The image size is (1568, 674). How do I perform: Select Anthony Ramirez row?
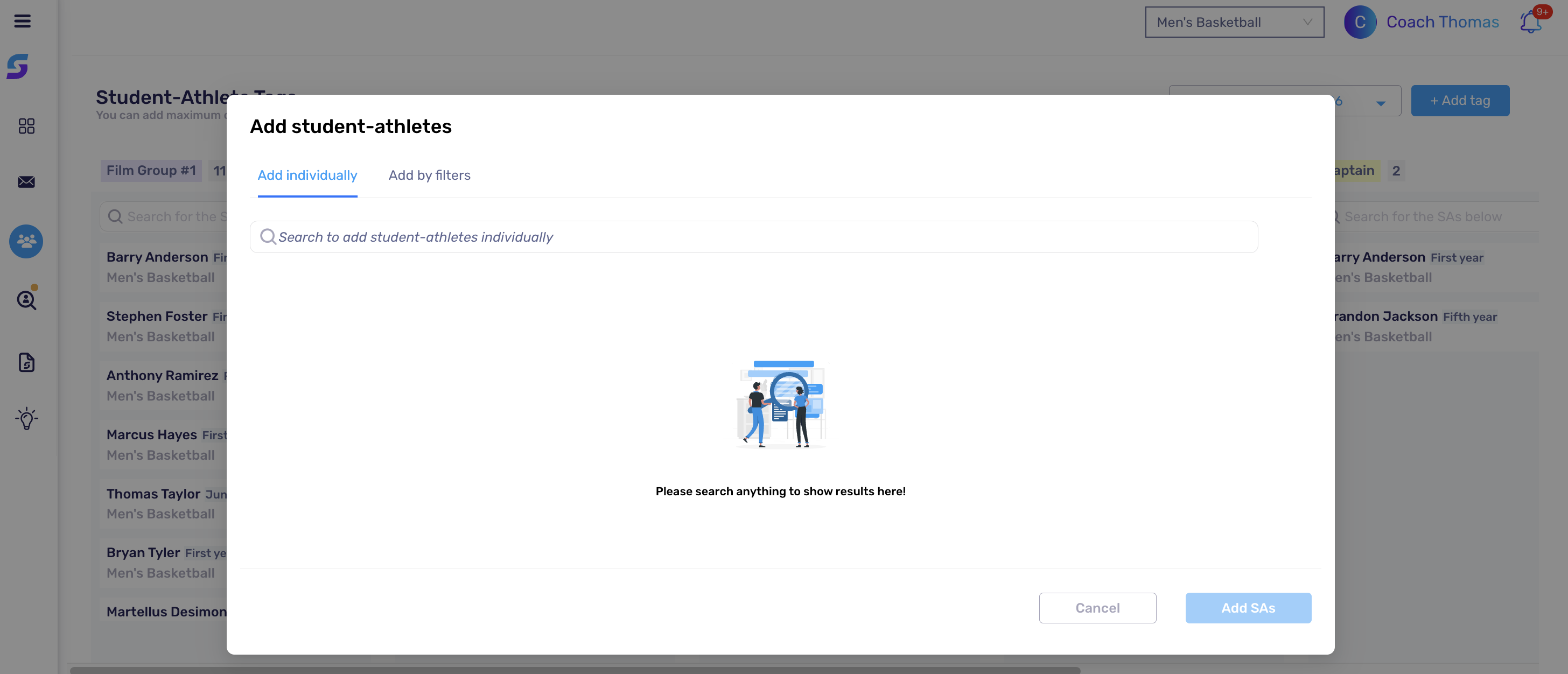pyautogui.click(x=163, y=385)
